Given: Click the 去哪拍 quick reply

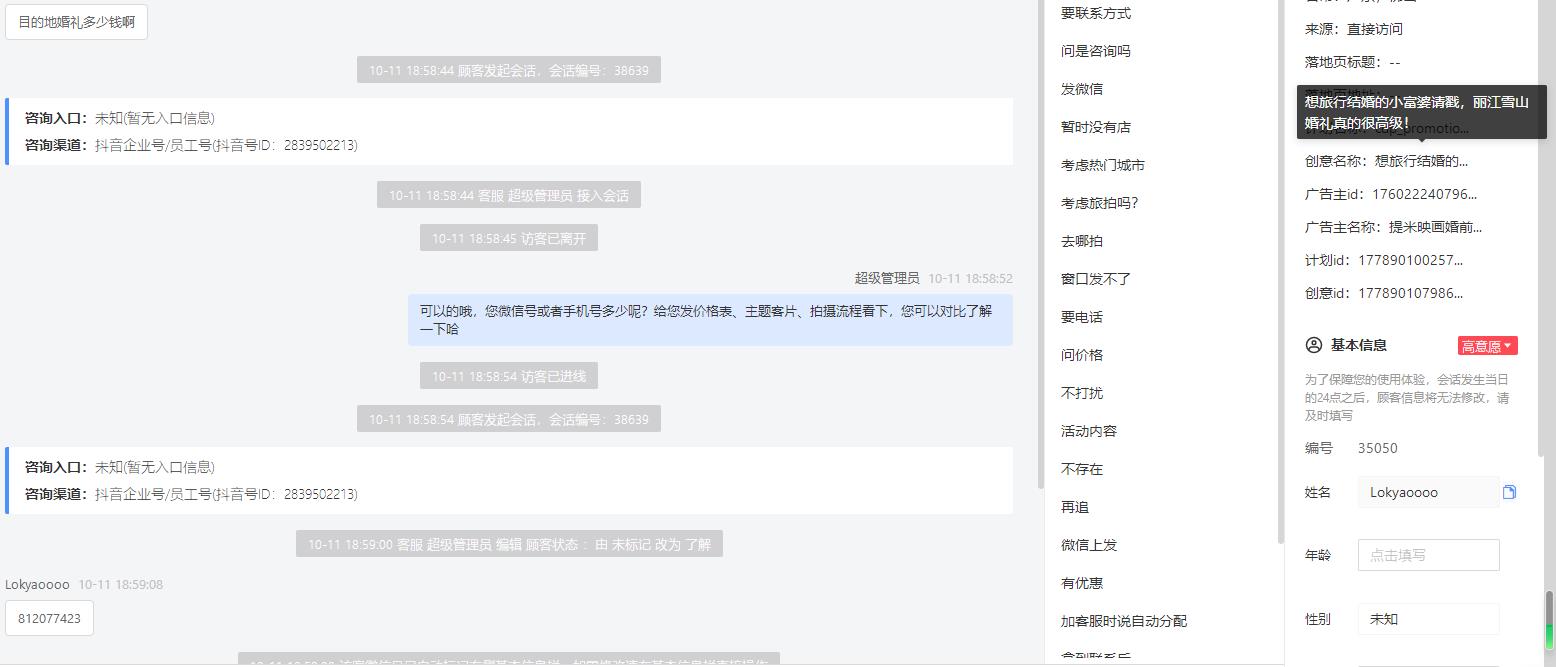Looking at the screenshot, I should pyautogui.click(x=1082, y=241).
